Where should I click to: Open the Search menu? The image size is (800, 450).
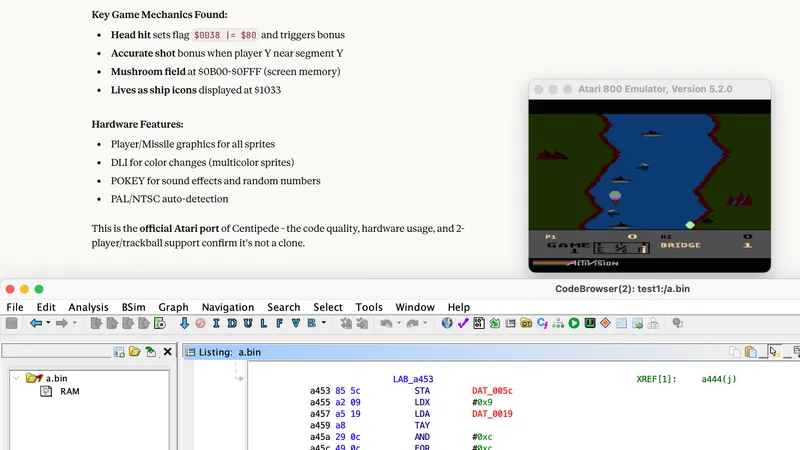284,307
